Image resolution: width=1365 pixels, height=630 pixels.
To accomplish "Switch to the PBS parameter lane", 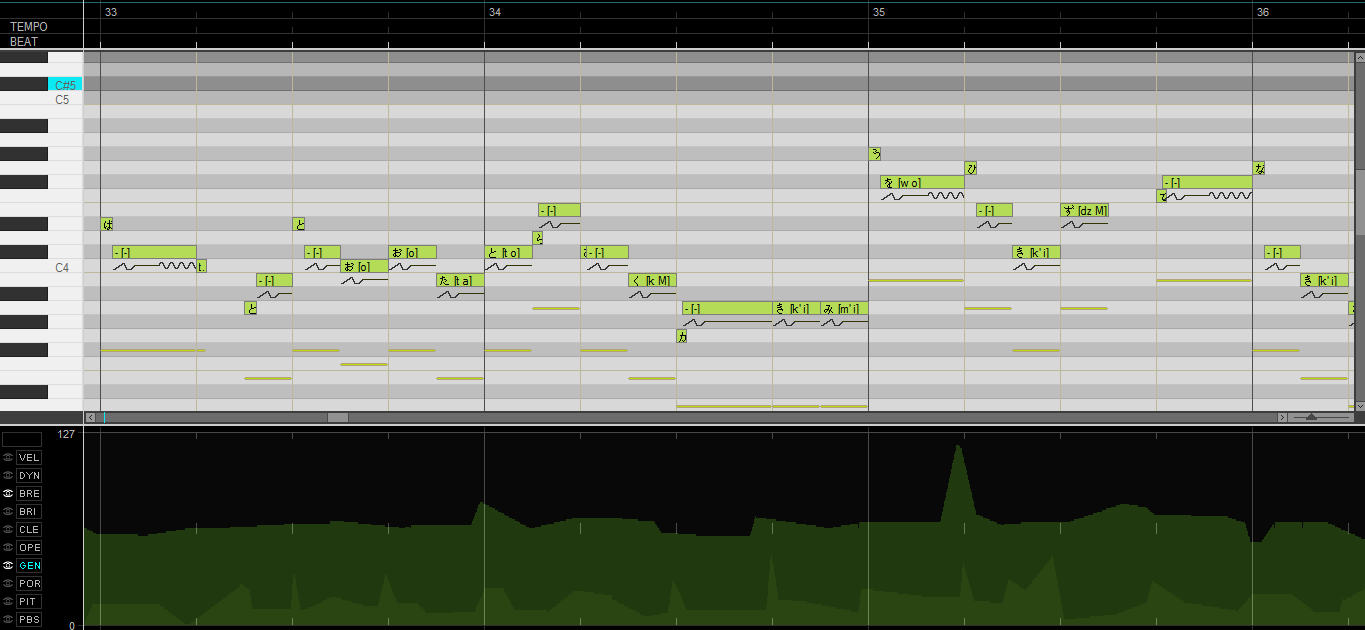I will (29, 619).
